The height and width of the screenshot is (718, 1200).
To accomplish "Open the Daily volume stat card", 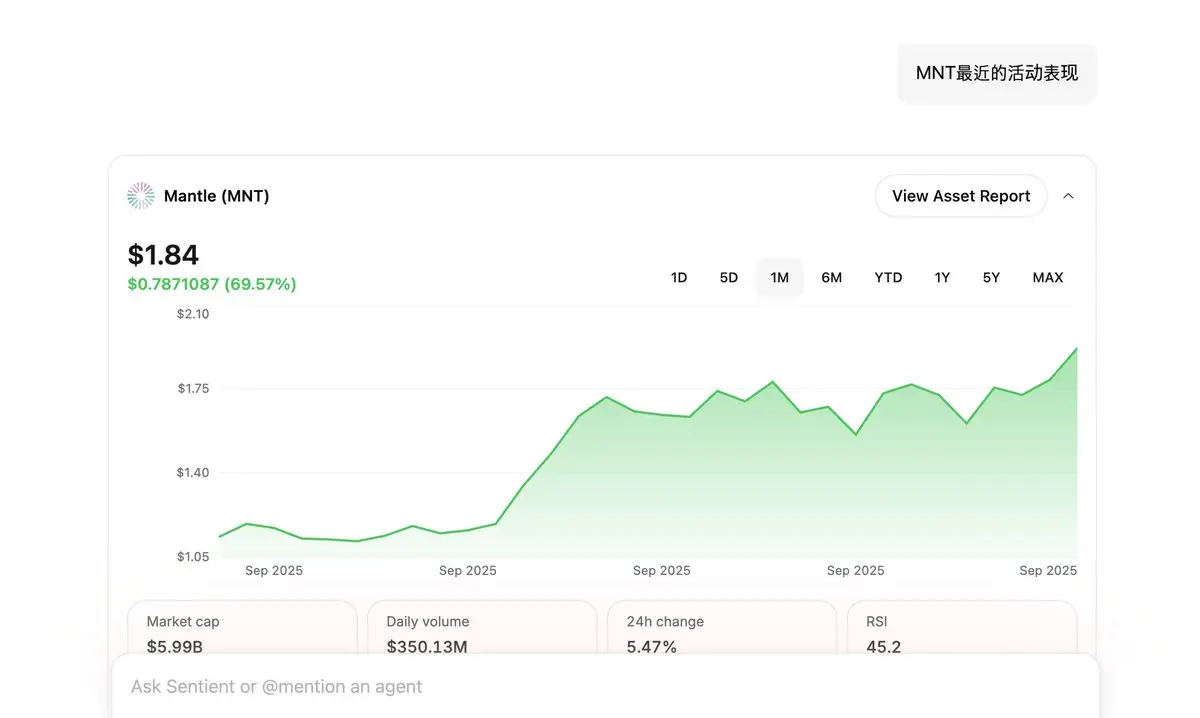I will pyautogui.click(x=482, y=628).
